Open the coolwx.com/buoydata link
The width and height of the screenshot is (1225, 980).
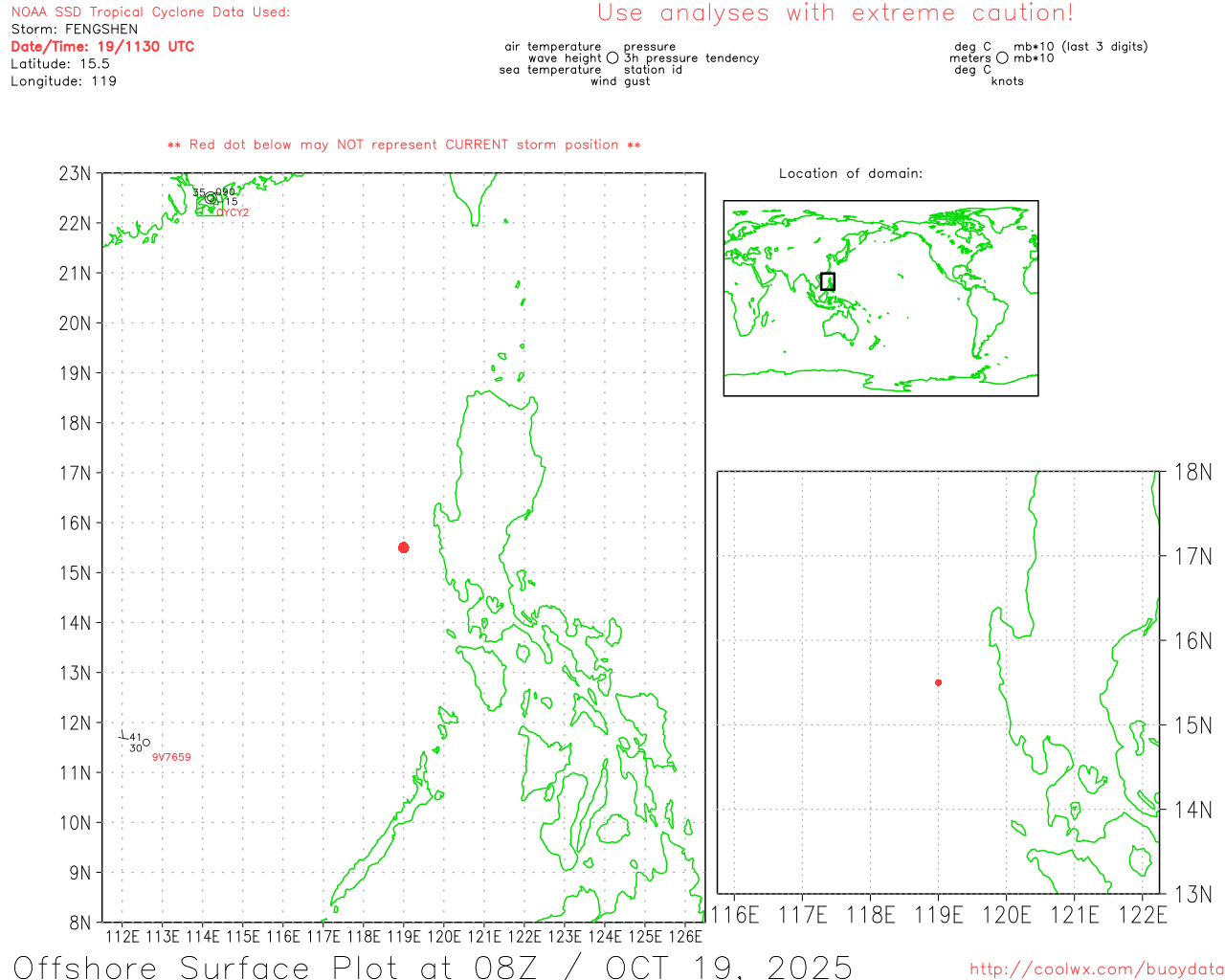[1096, 969]
